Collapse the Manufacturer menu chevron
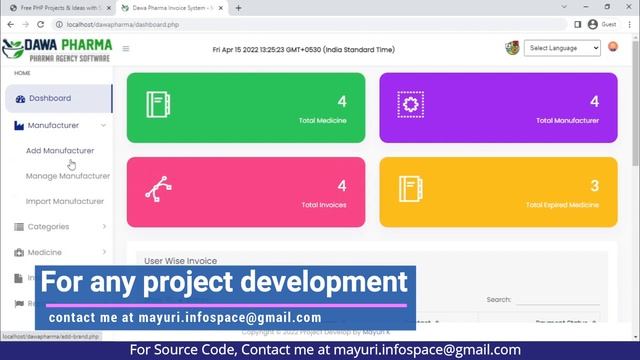 coord(103,126)
